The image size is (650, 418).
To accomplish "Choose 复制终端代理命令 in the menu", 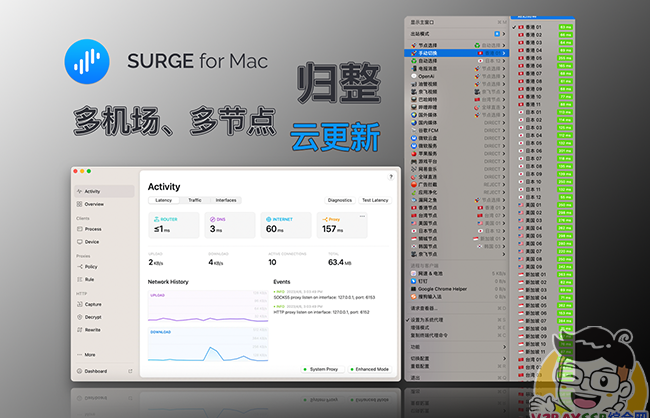I will click(457, 335).
